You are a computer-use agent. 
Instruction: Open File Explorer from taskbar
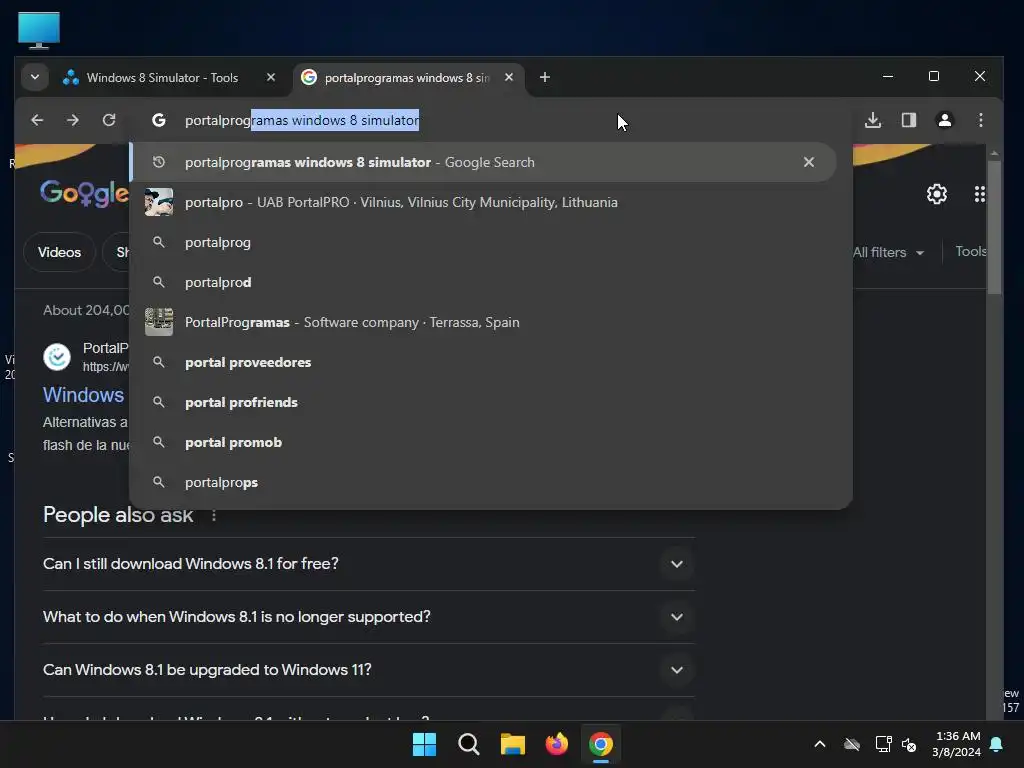(x=513, y=744)
